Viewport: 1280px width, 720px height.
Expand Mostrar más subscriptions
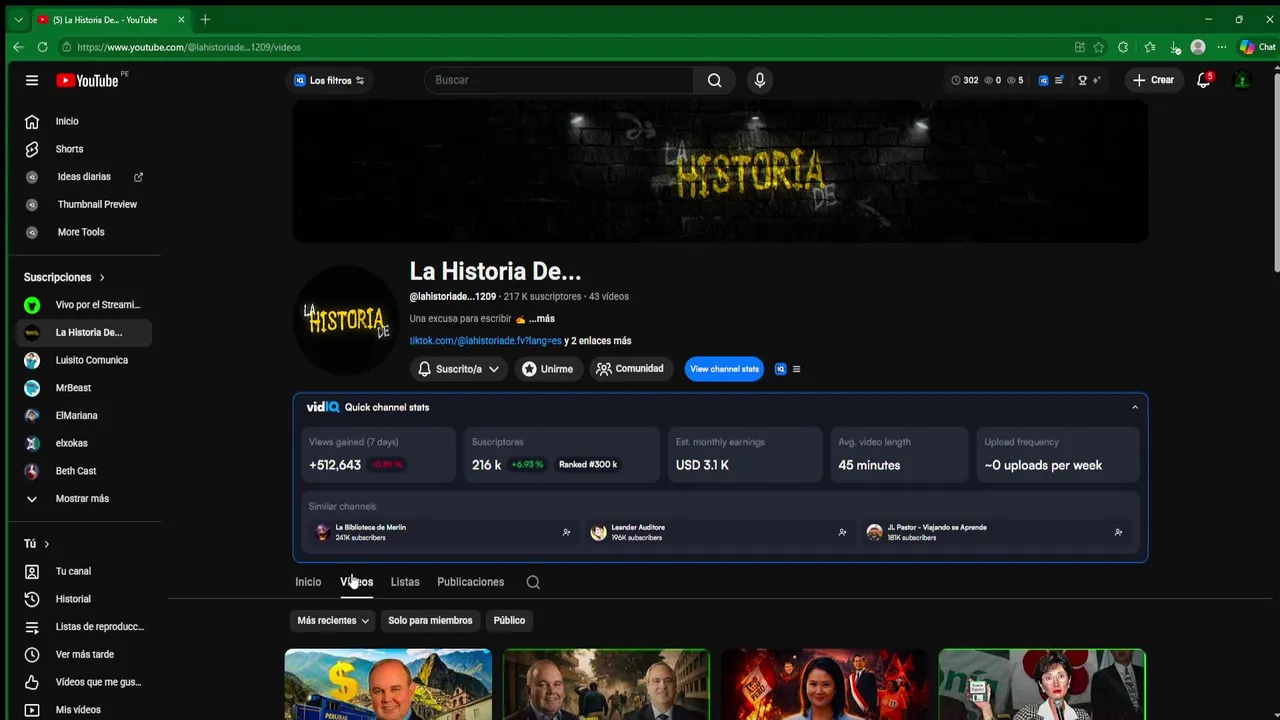84,499
